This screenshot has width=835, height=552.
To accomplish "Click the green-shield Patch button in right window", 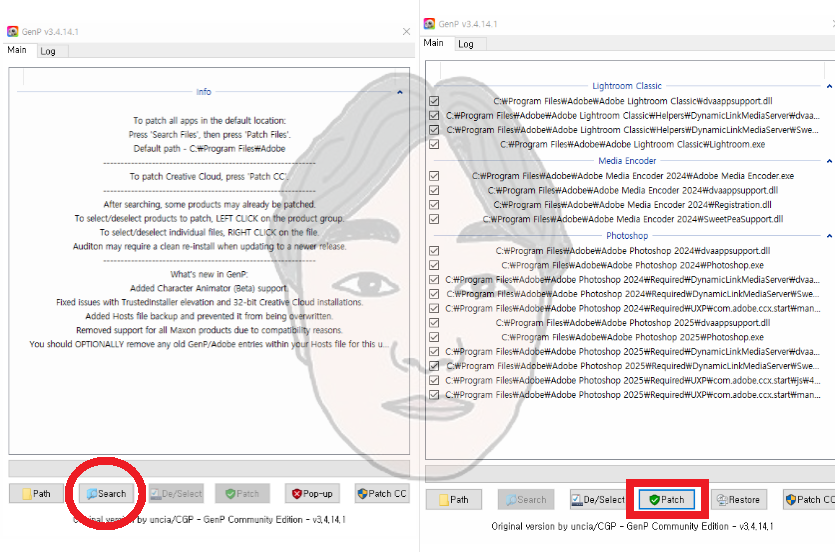I will (x=667, y=499).
